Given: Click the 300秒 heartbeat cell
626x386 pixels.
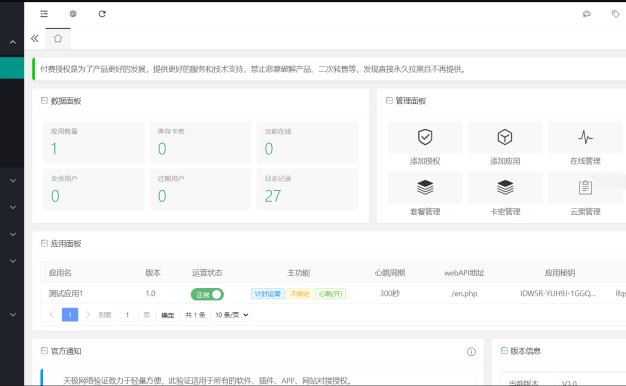Looking at the screenshot, I should (390, 293).
